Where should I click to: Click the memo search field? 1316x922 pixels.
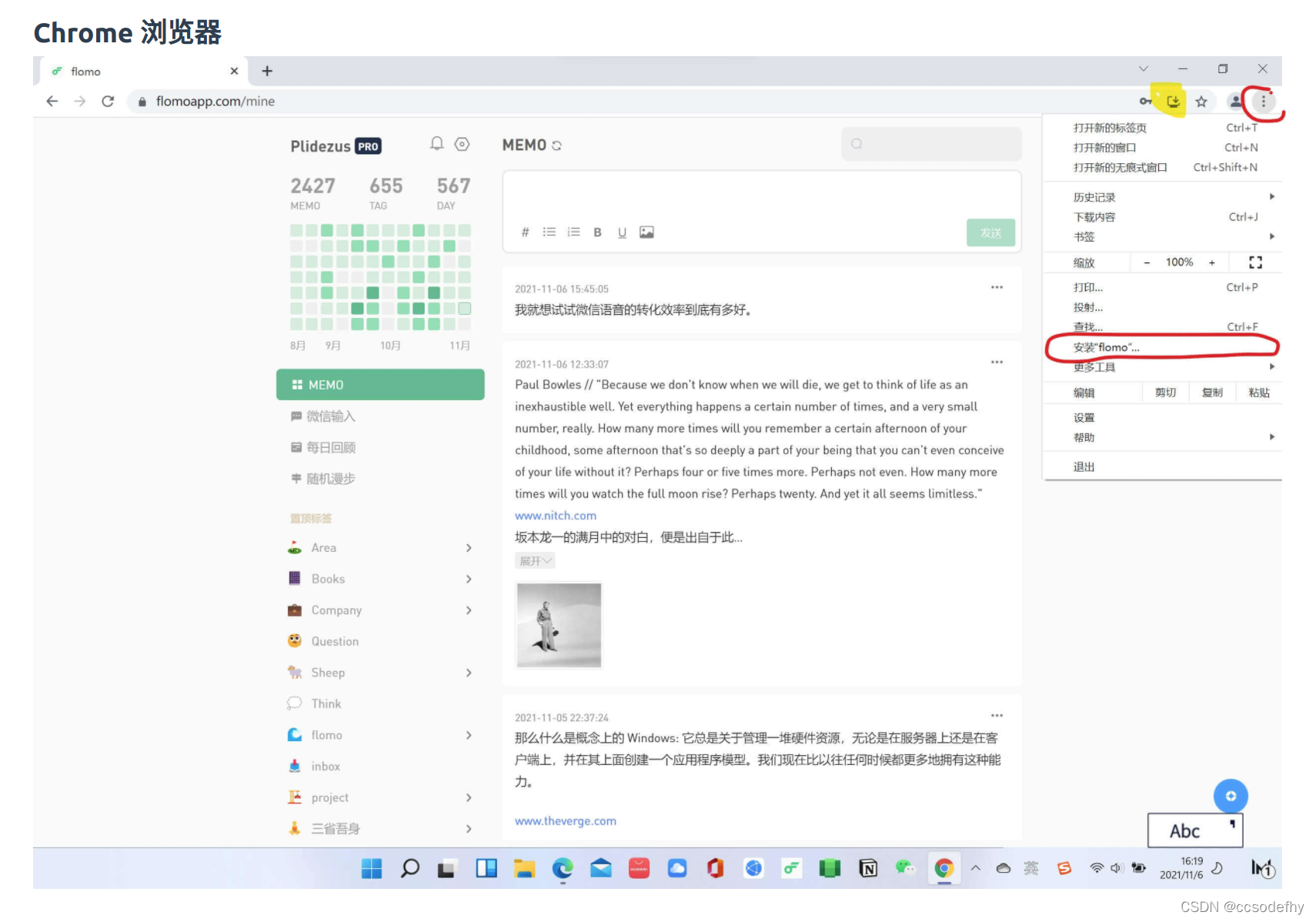[x=931, y=144]
